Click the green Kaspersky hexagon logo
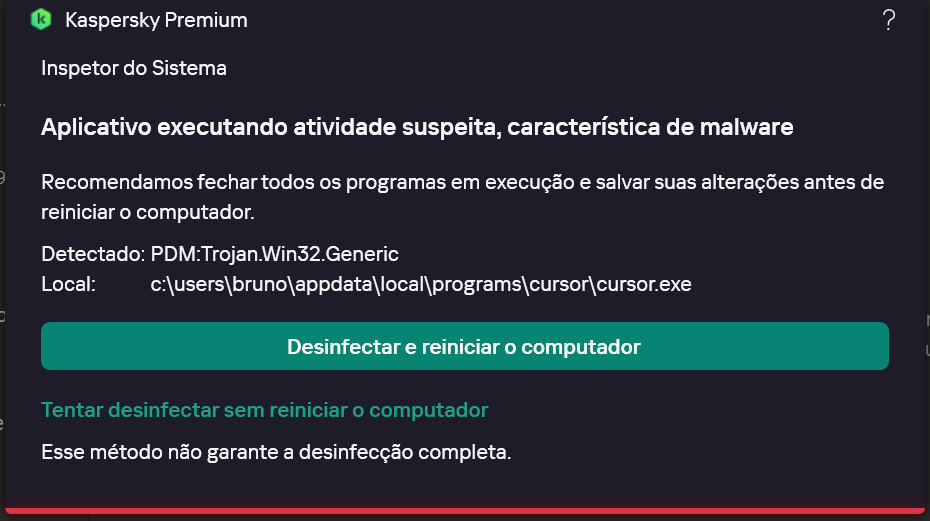This screenshot has height=521, width=930. (41, 20)
